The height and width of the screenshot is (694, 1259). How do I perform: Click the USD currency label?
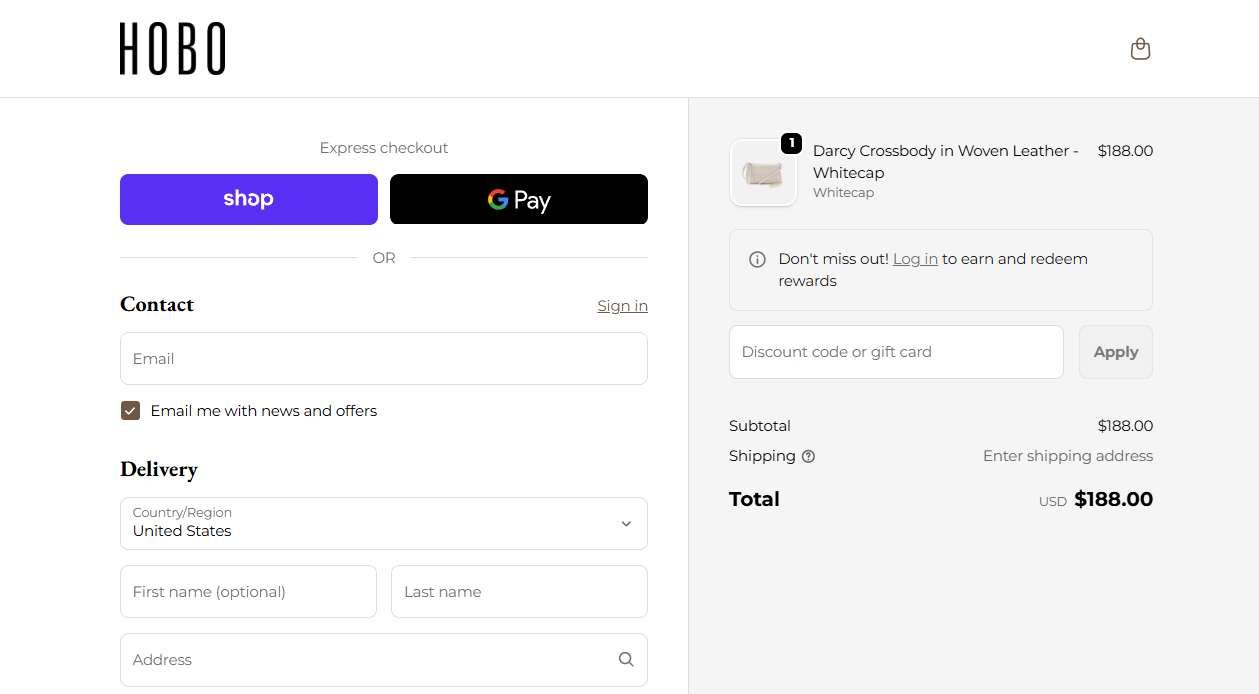[x=1052, y=502]
